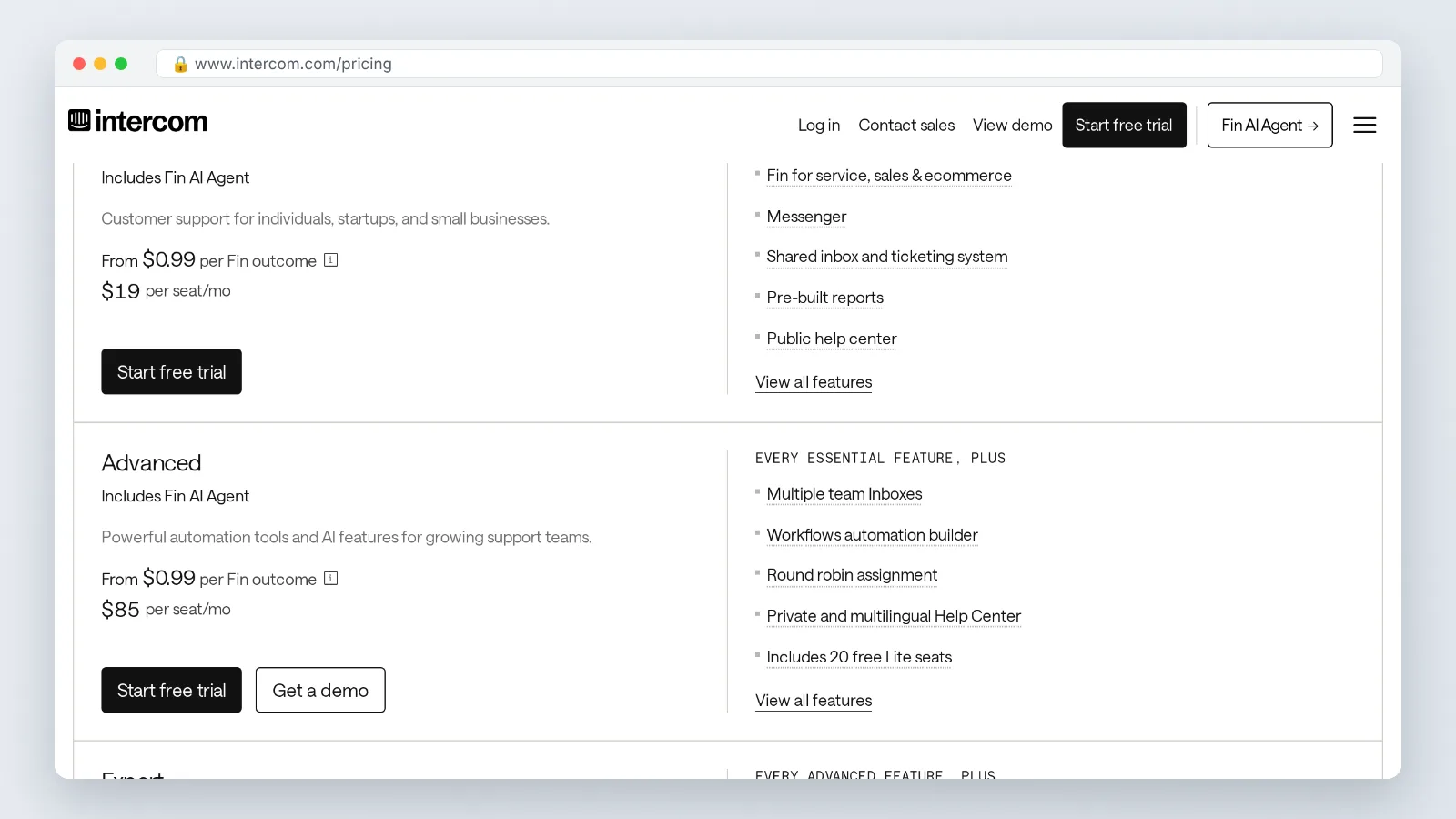Viewport: 1456px width, 819px height.
Task: Open Contact sales page
Action: tap(906, 126)
